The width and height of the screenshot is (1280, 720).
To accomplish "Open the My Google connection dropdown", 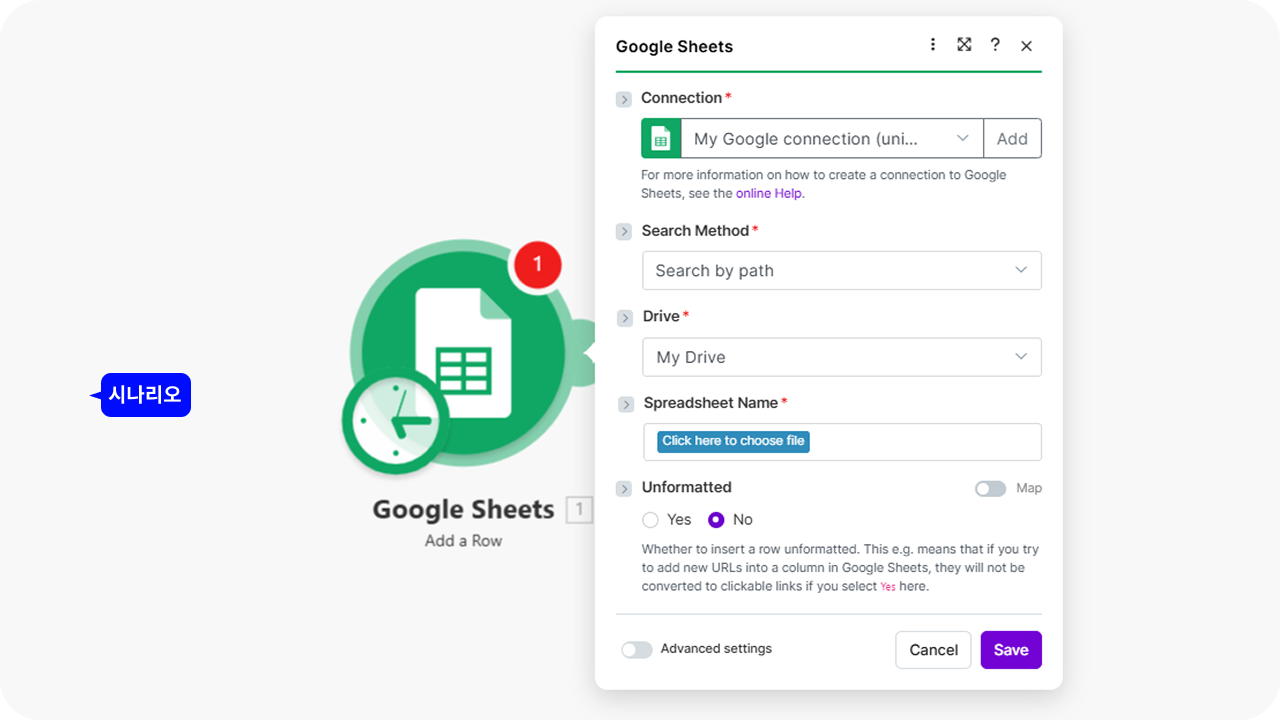I will pos(832,139).
